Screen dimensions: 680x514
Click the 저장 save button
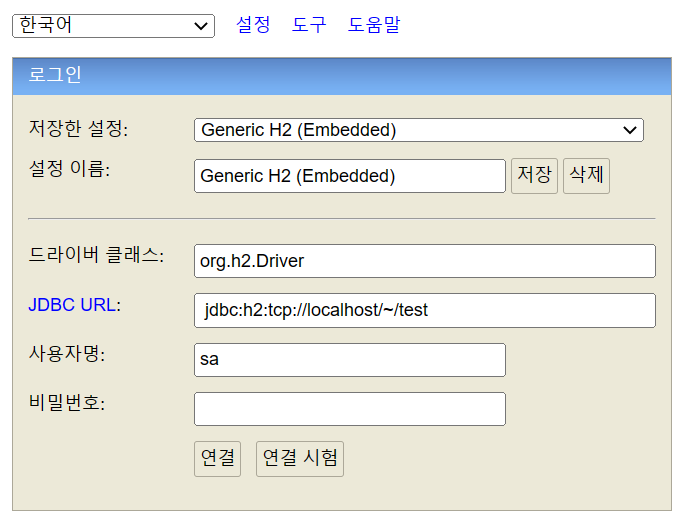point(534,176)
